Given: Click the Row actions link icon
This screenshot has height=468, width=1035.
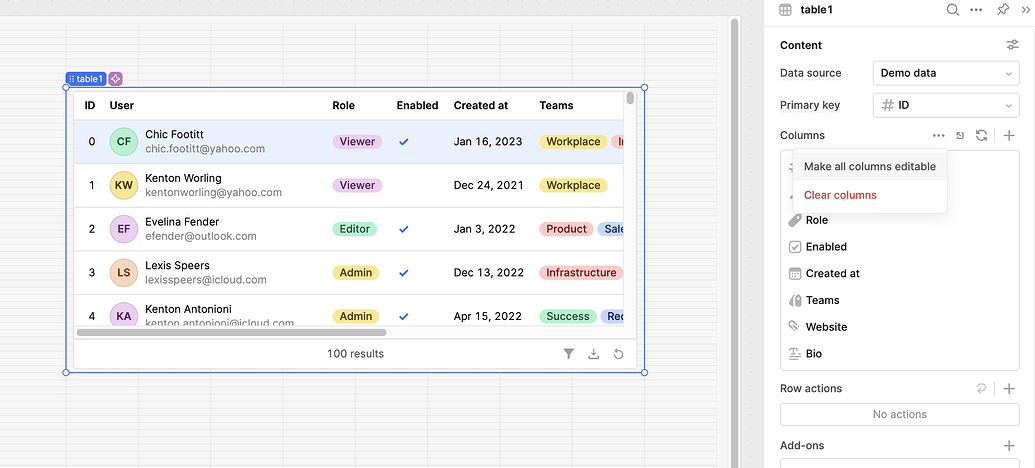Looking at the screenshot, I should tap(982, 388).
